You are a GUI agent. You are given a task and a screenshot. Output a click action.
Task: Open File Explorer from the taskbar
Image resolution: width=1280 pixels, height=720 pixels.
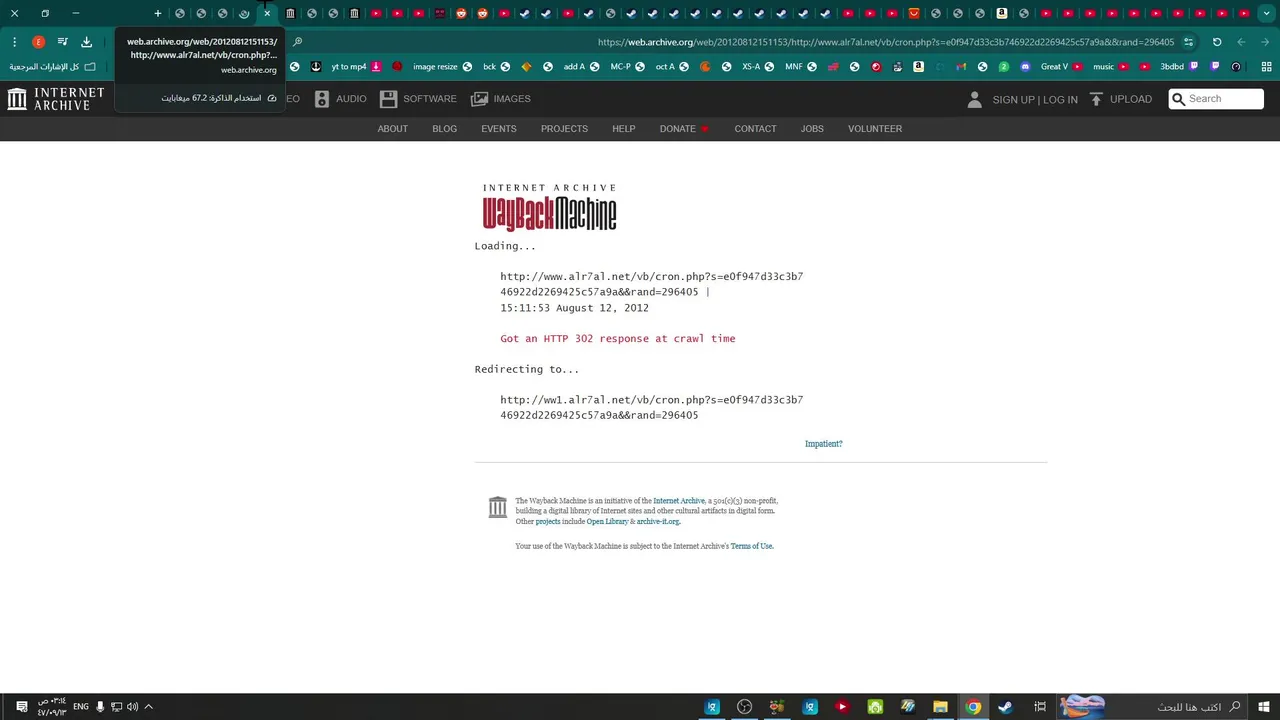(x=940, y=707)
